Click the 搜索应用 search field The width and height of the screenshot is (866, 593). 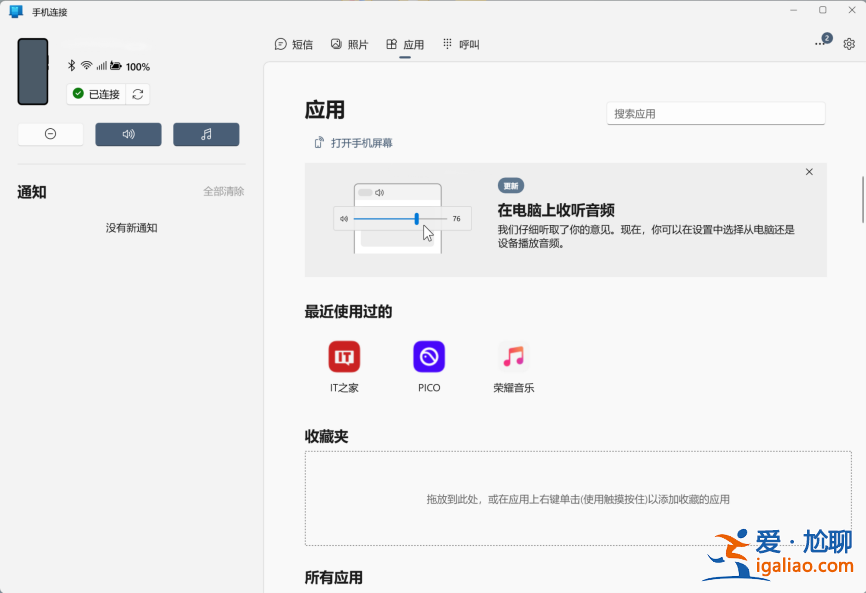pyautogui.click(x=715, y=113)
